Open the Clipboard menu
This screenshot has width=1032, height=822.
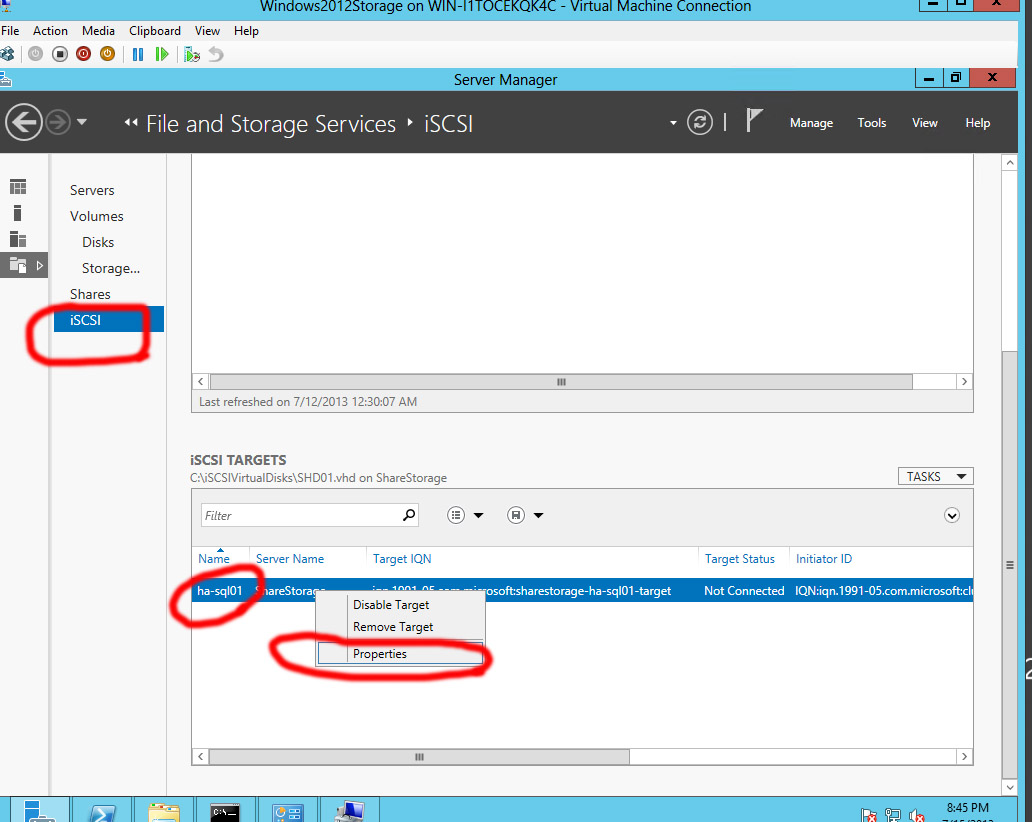point(154,30)
